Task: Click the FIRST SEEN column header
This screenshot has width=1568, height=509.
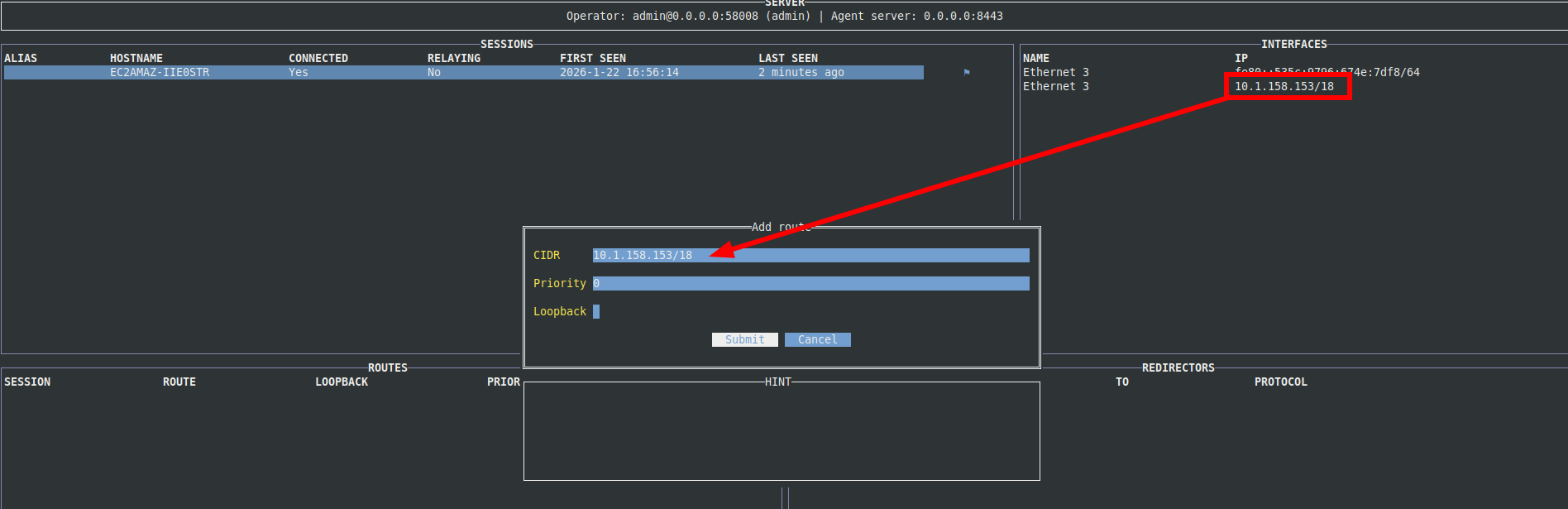Action: pyautogui.click(x=592, y=59)
